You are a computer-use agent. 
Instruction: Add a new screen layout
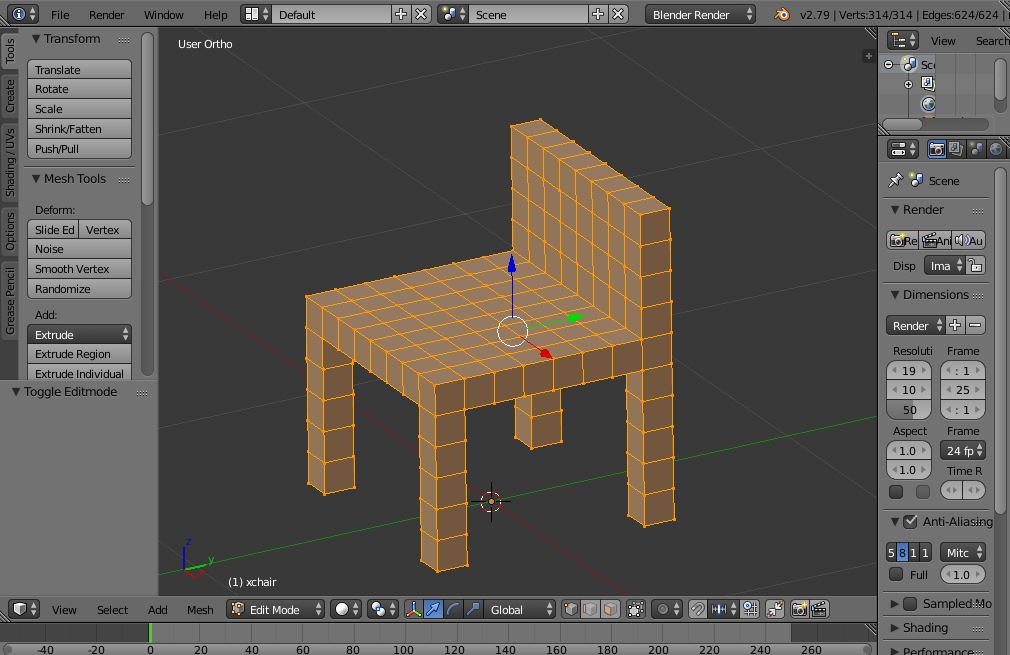pos(401,14)
